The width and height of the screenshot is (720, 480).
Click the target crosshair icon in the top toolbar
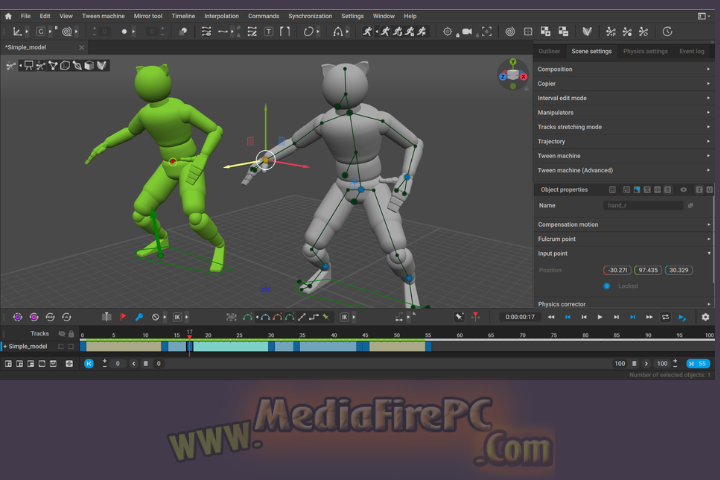(x=447, y=32)
